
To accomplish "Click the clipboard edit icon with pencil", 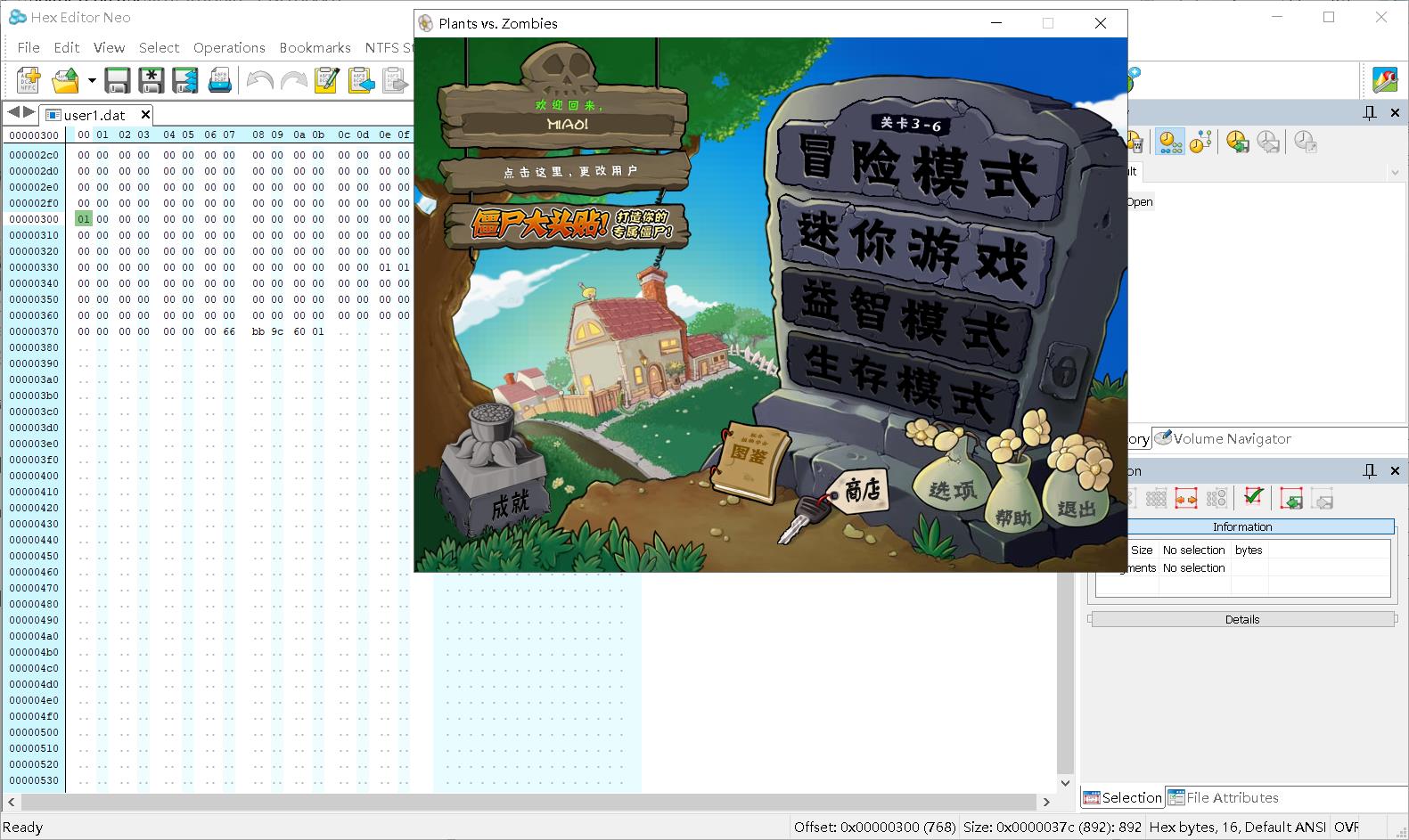I will [326, 80].
